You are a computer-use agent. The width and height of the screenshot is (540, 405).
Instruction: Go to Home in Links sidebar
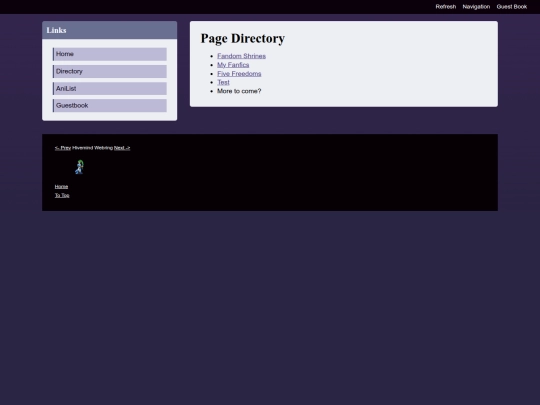coord(110,54)
